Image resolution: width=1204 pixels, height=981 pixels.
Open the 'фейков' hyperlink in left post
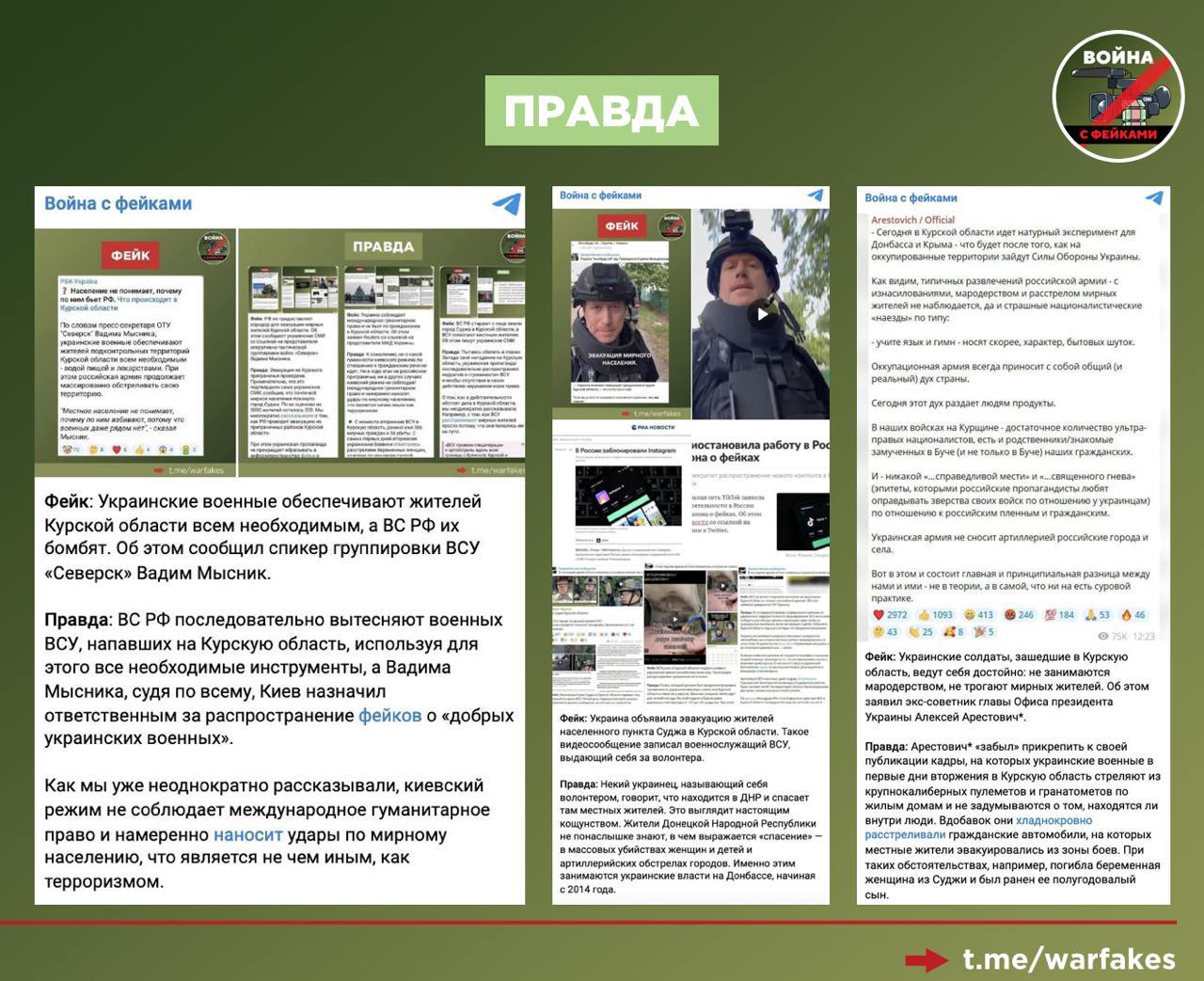coord(389,716)
